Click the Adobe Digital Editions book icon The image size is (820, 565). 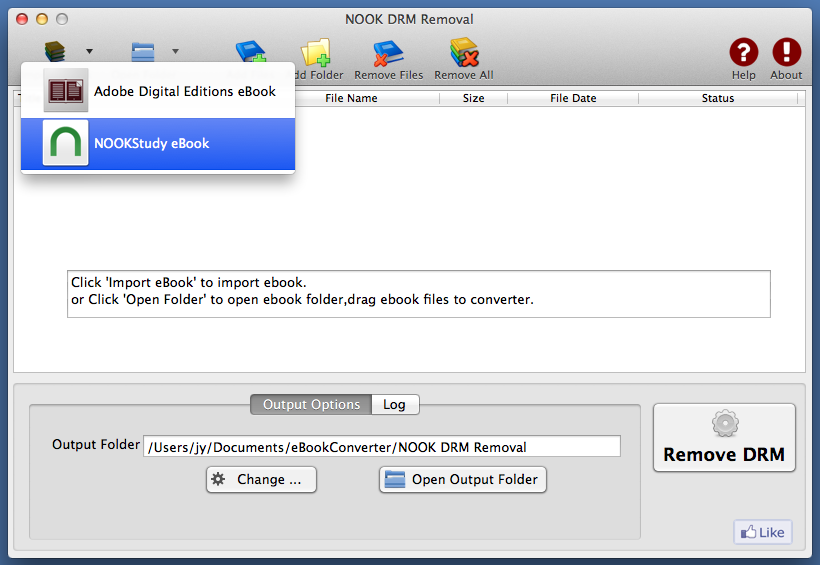[65, 91]
